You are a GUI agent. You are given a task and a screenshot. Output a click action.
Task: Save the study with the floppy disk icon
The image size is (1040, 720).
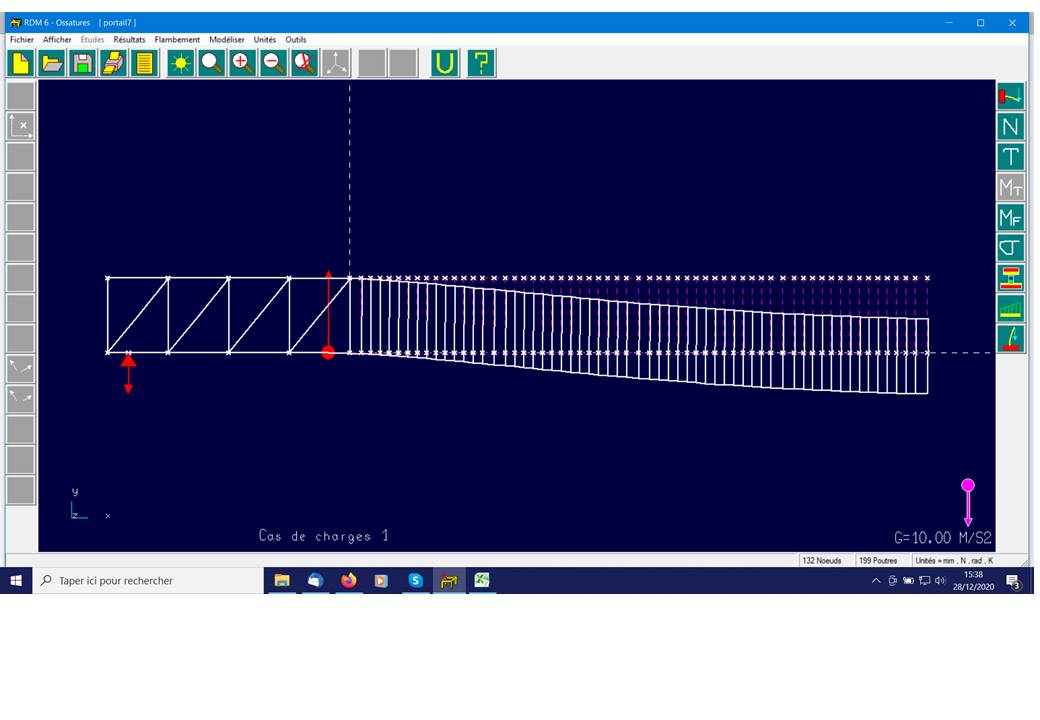point(83,64)
